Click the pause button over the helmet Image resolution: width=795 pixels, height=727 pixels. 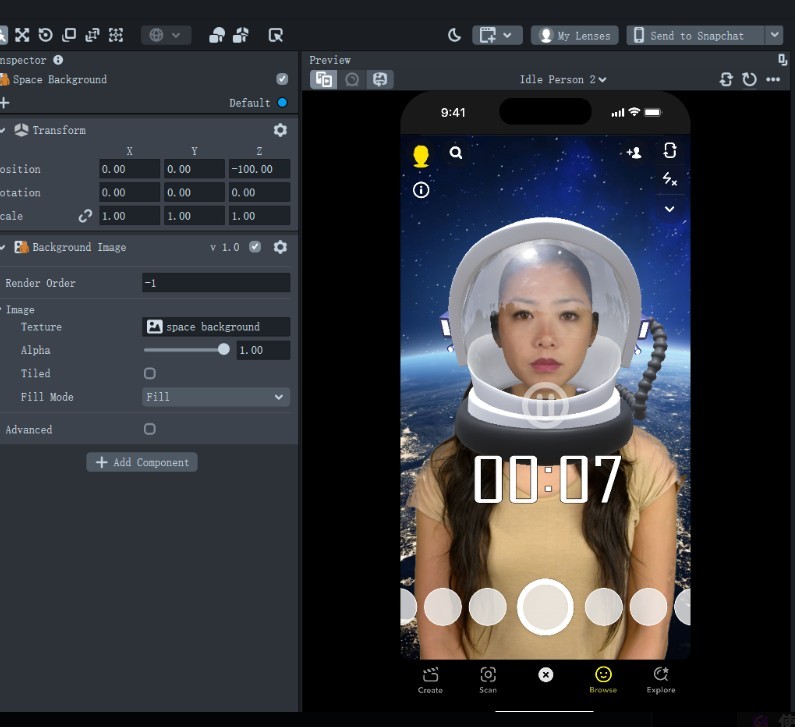click(x=545, y=406)
